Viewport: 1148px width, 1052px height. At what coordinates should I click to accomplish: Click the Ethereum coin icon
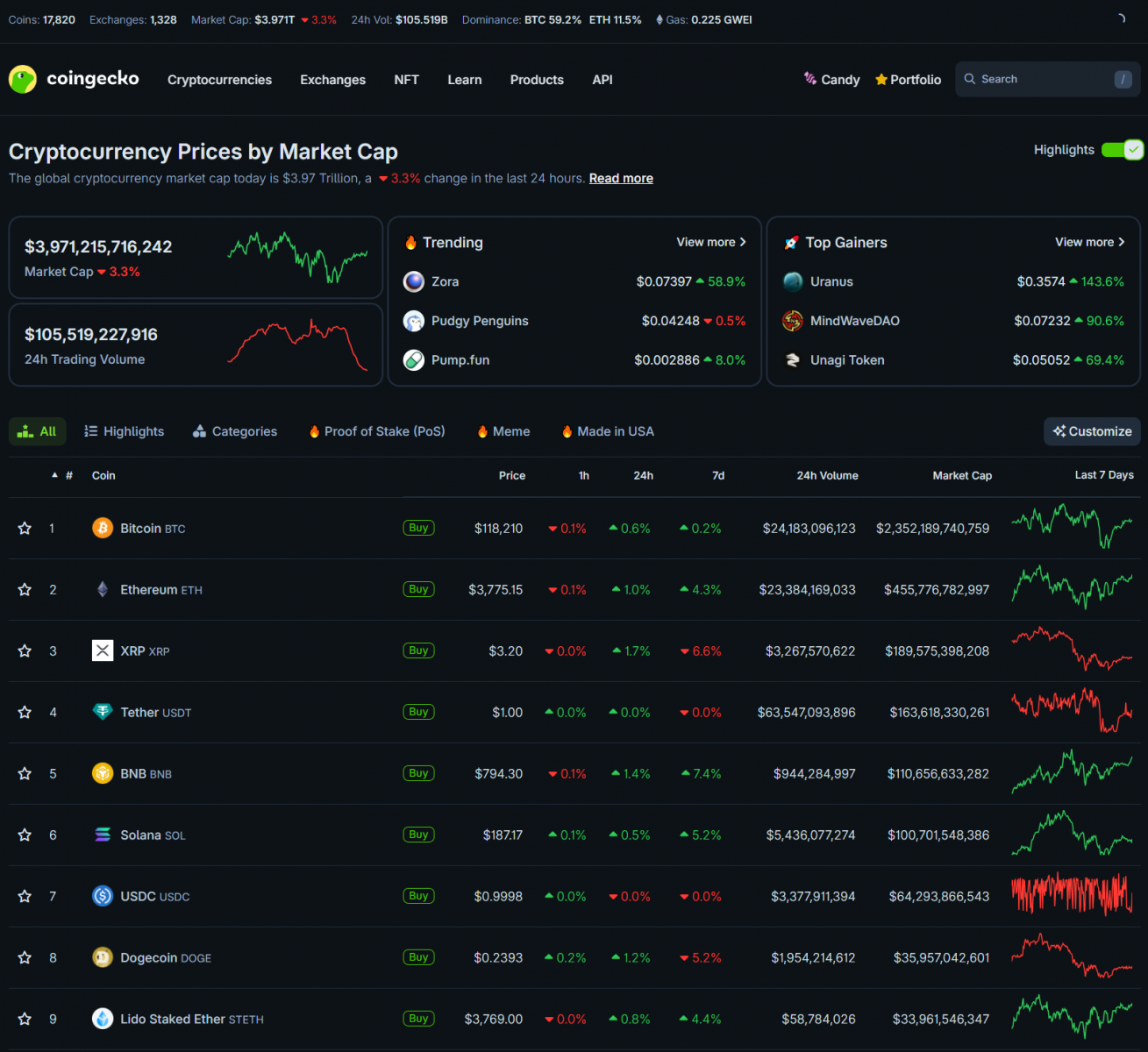pyautogui.click(x=103, y=589)
